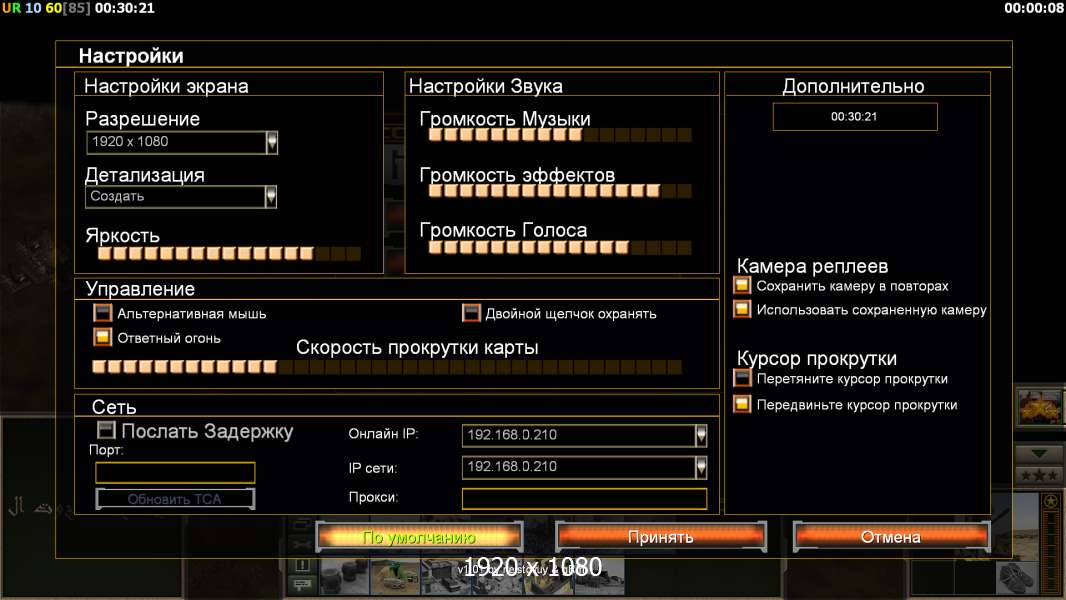1066x600 pixels.
Task: Click the general portrait icon at right edge
Action: click(x=1038, y=408)
